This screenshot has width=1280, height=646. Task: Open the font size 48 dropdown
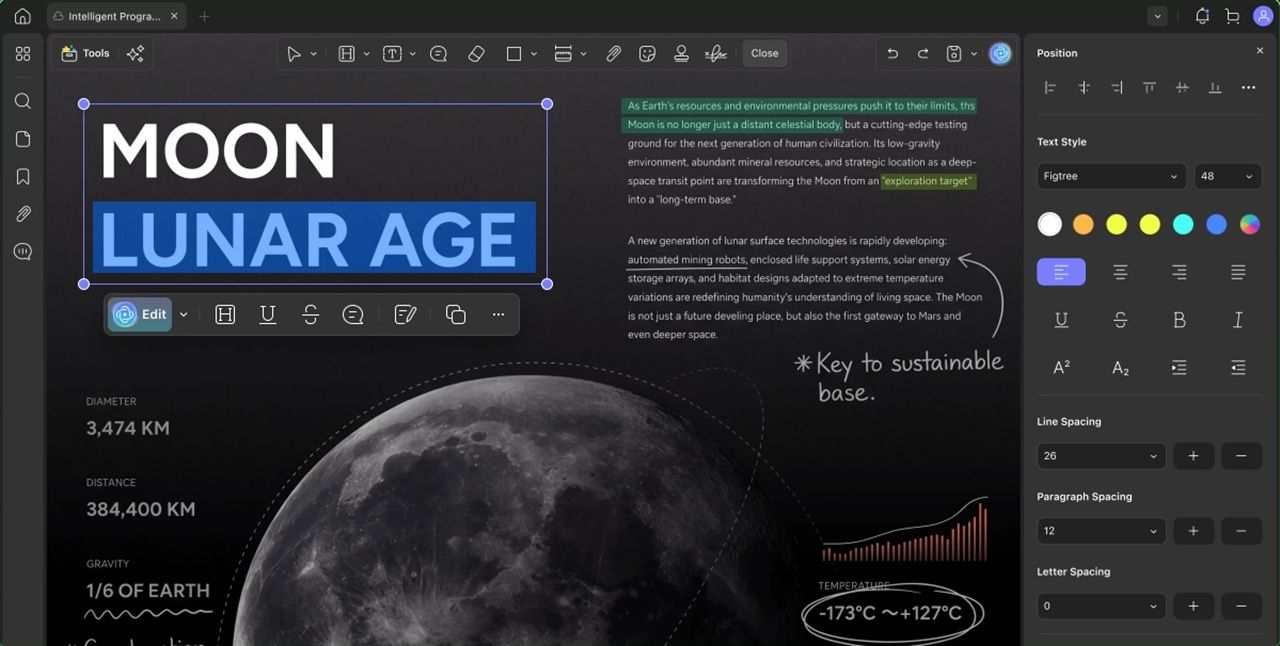pos(1227,176)
